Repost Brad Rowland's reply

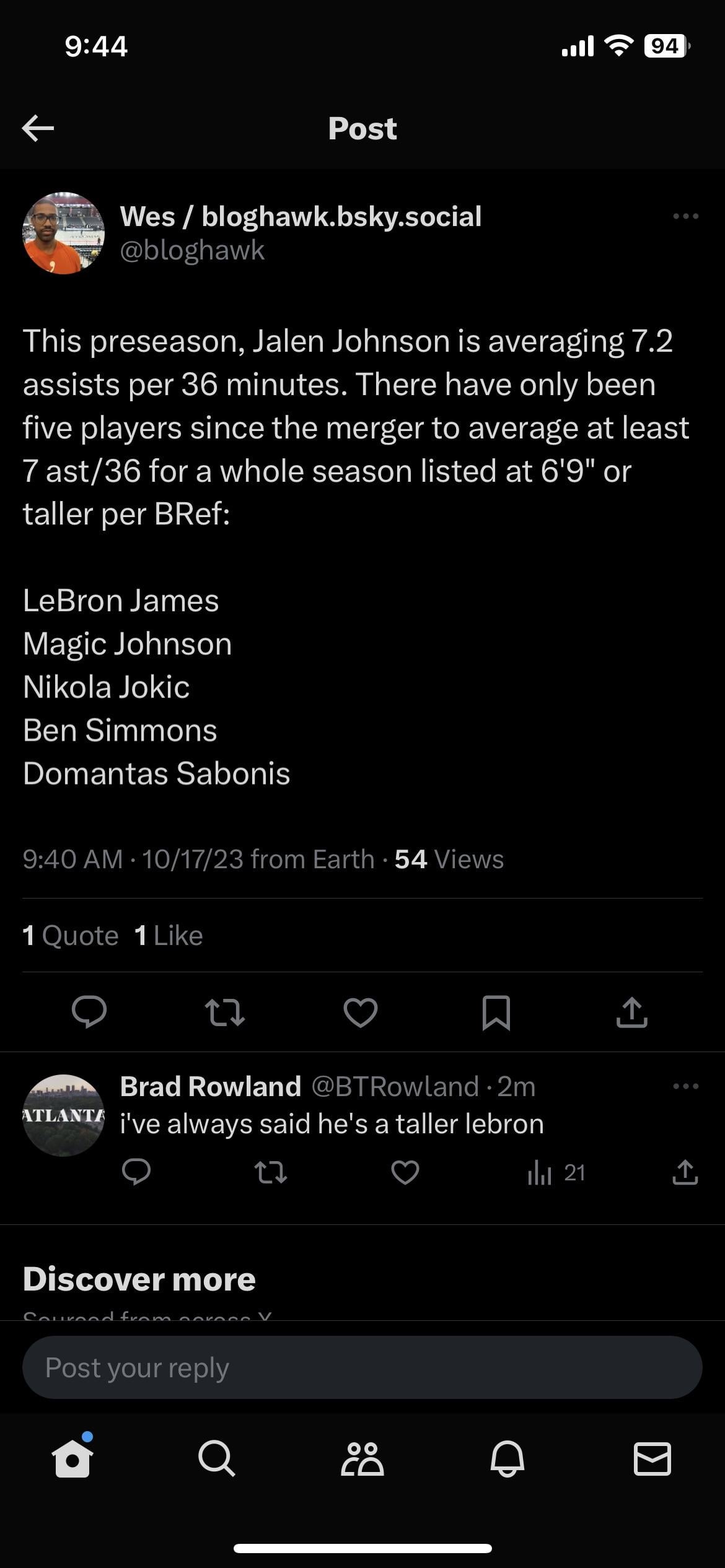coord(271,1172)
